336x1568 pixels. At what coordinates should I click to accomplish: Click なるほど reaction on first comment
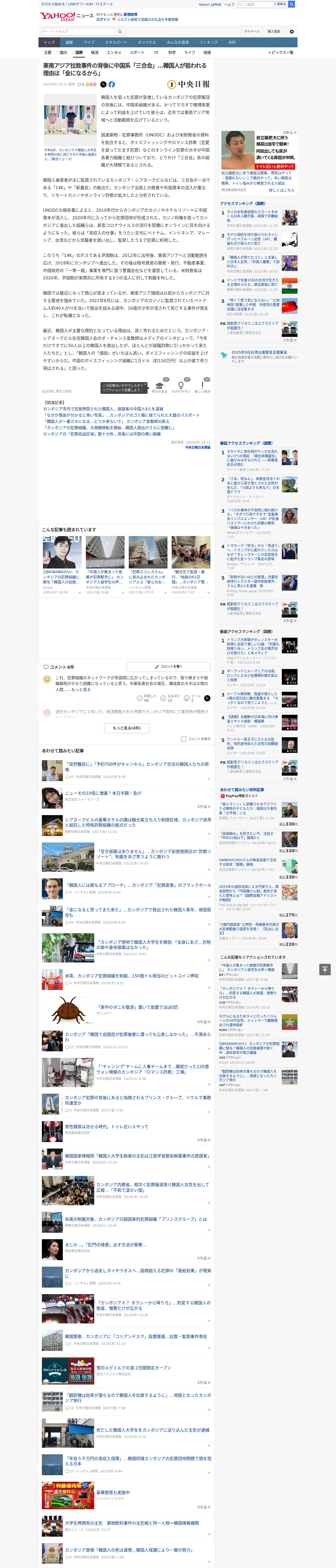point(171,698)
